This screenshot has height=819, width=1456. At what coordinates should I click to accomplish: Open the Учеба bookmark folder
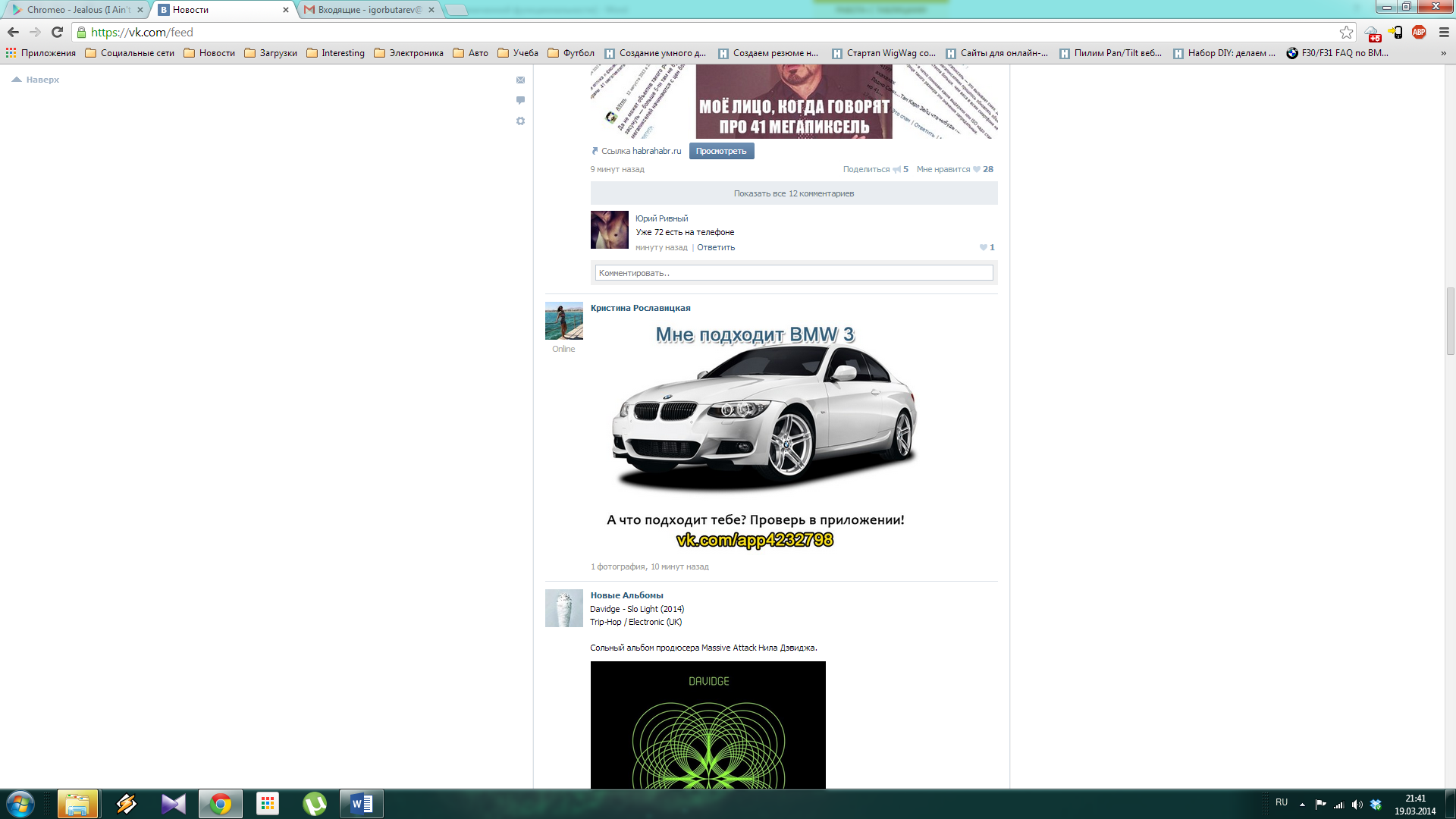click(518, 53)
